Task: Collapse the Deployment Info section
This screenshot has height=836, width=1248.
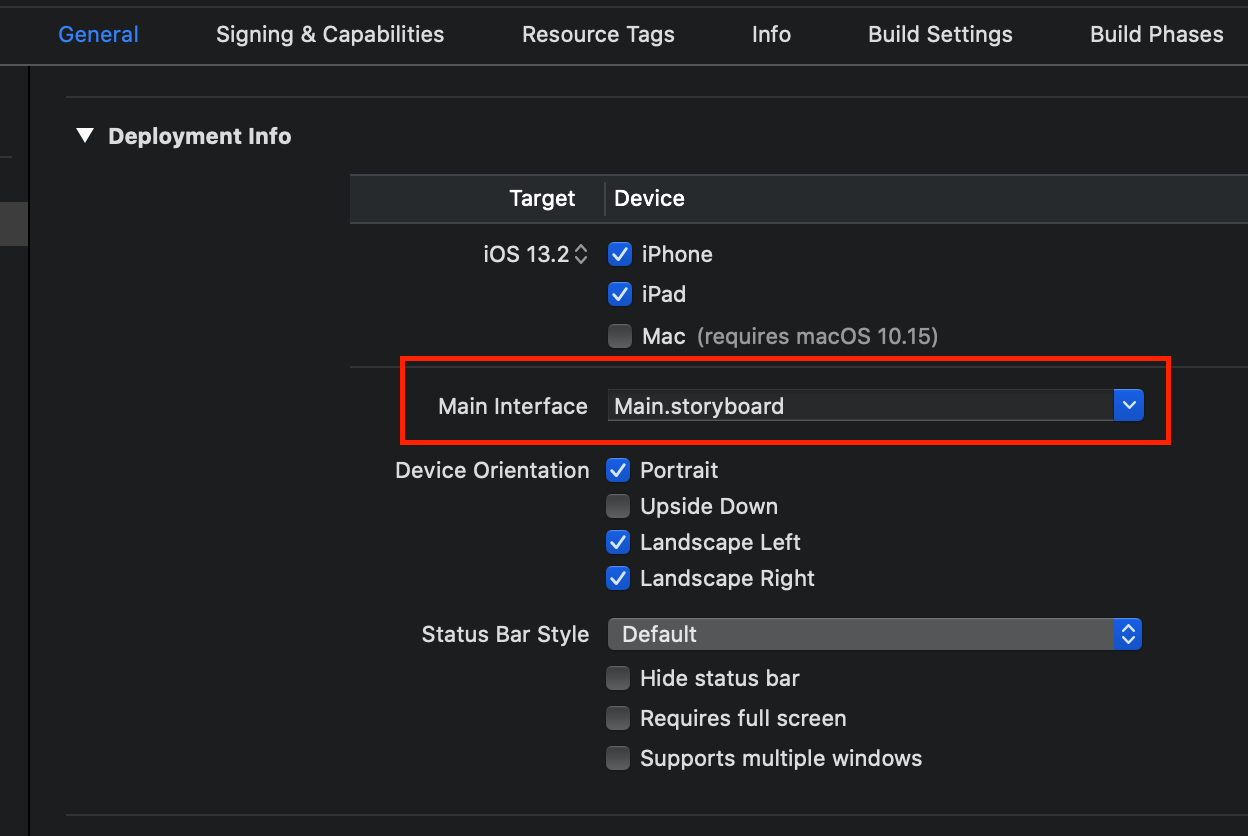Action: click(85, 136)
